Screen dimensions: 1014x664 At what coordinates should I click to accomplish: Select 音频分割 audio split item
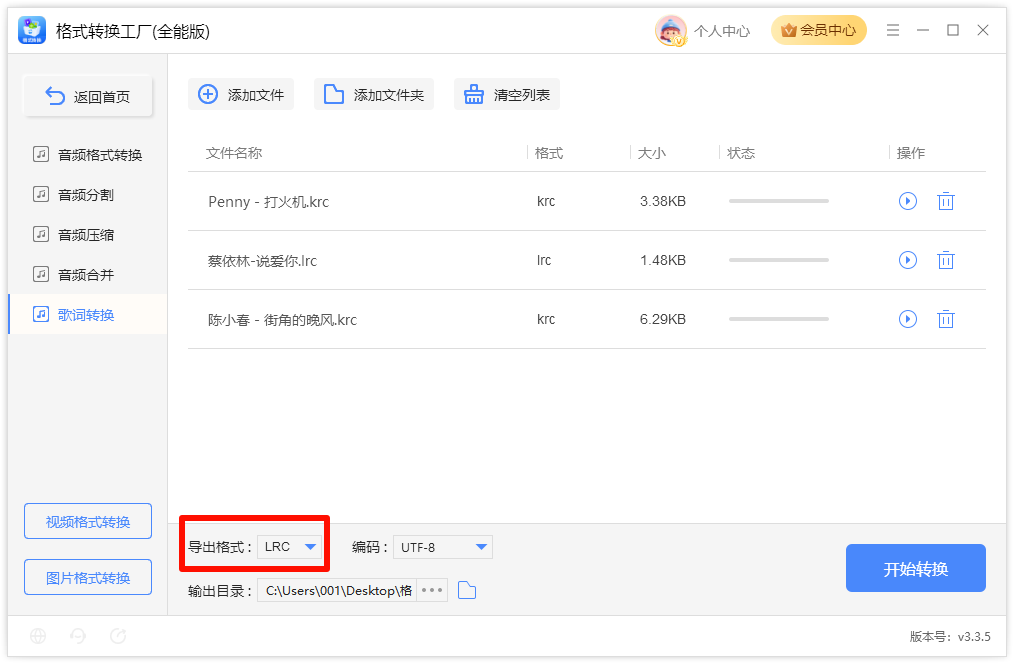(87, 195)
